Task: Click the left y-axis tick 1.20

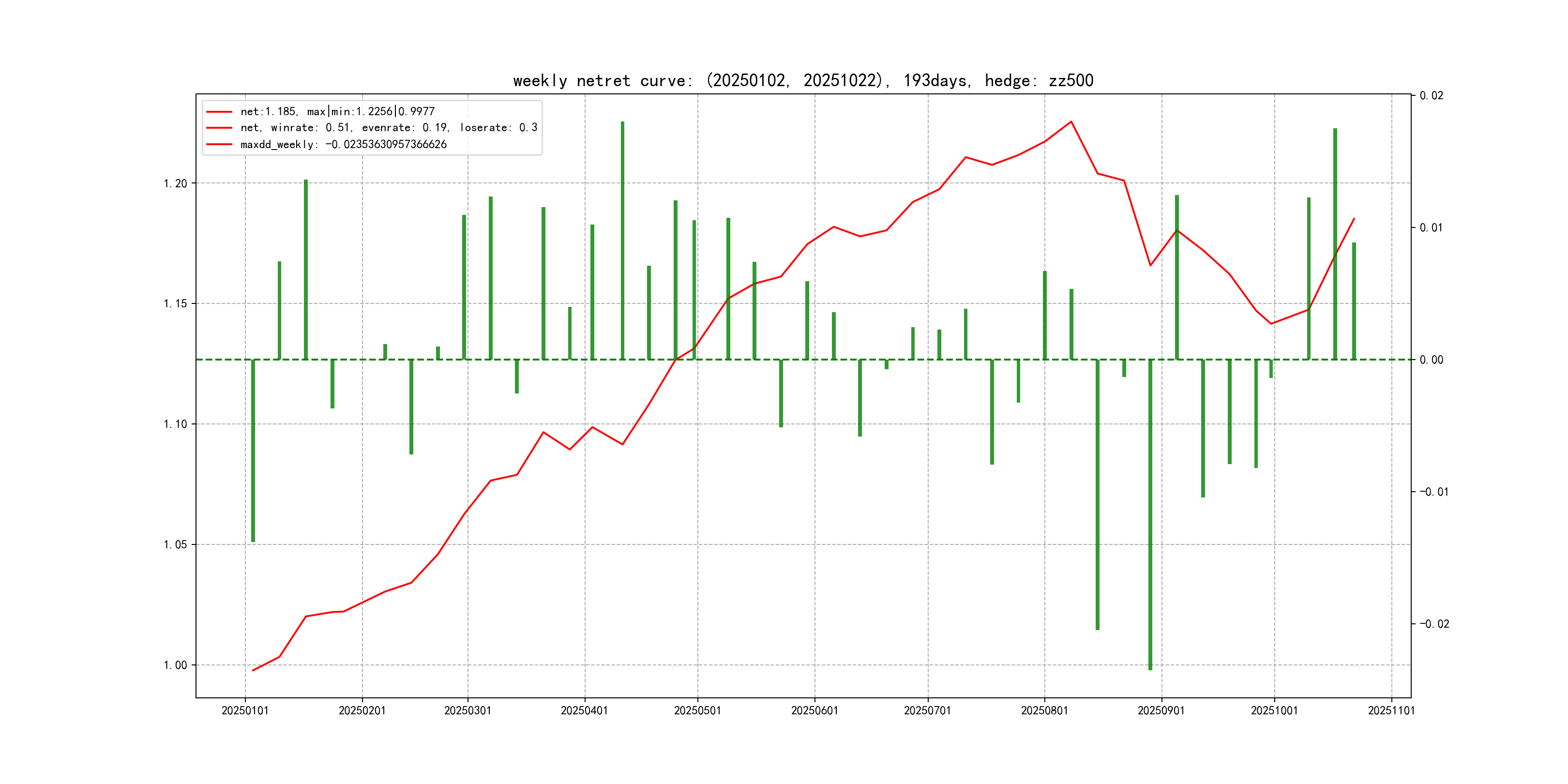Action: click(175, 183)
